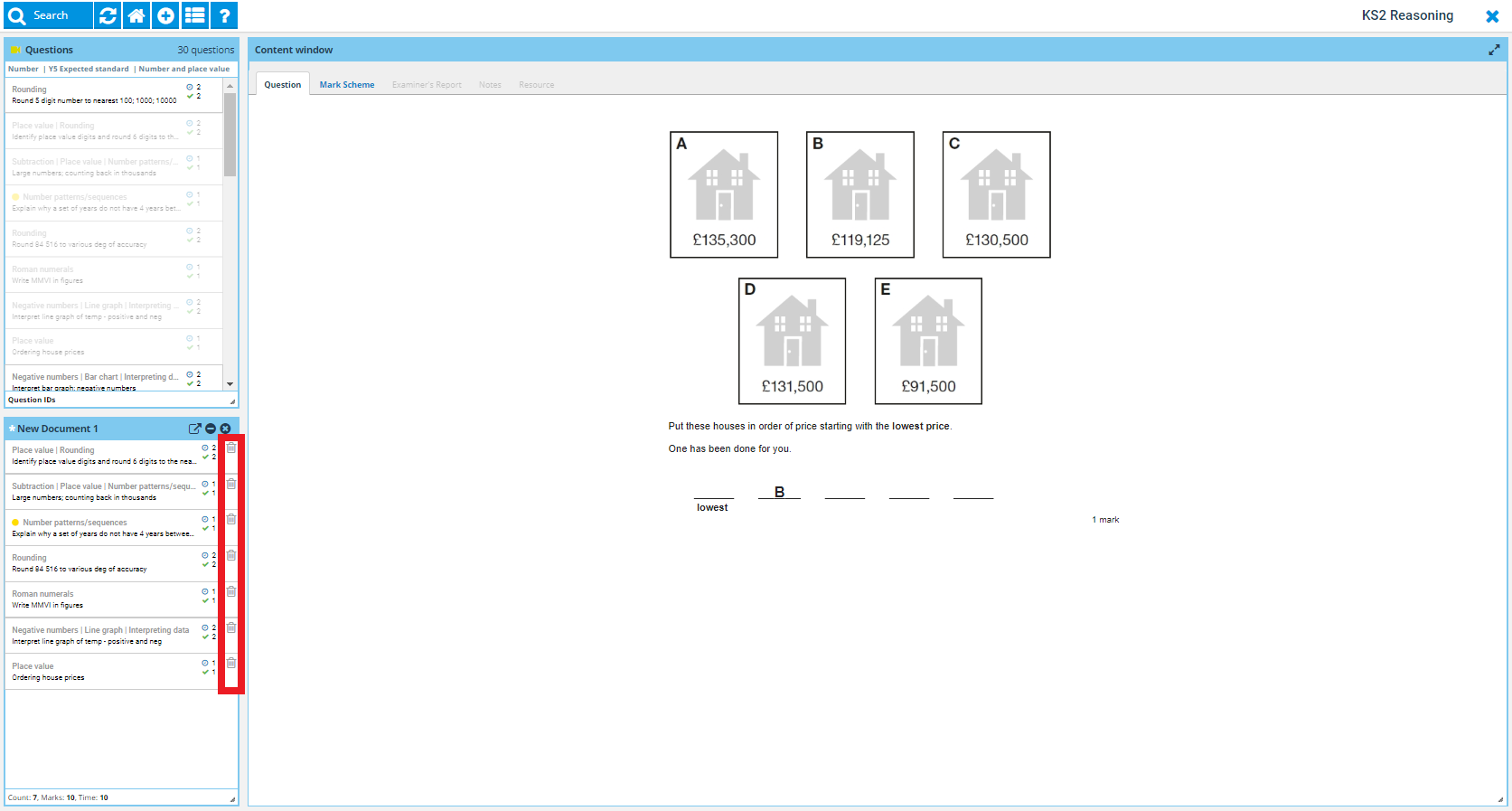Click the refresh icon in the top toolbar

tap(108, 15)
